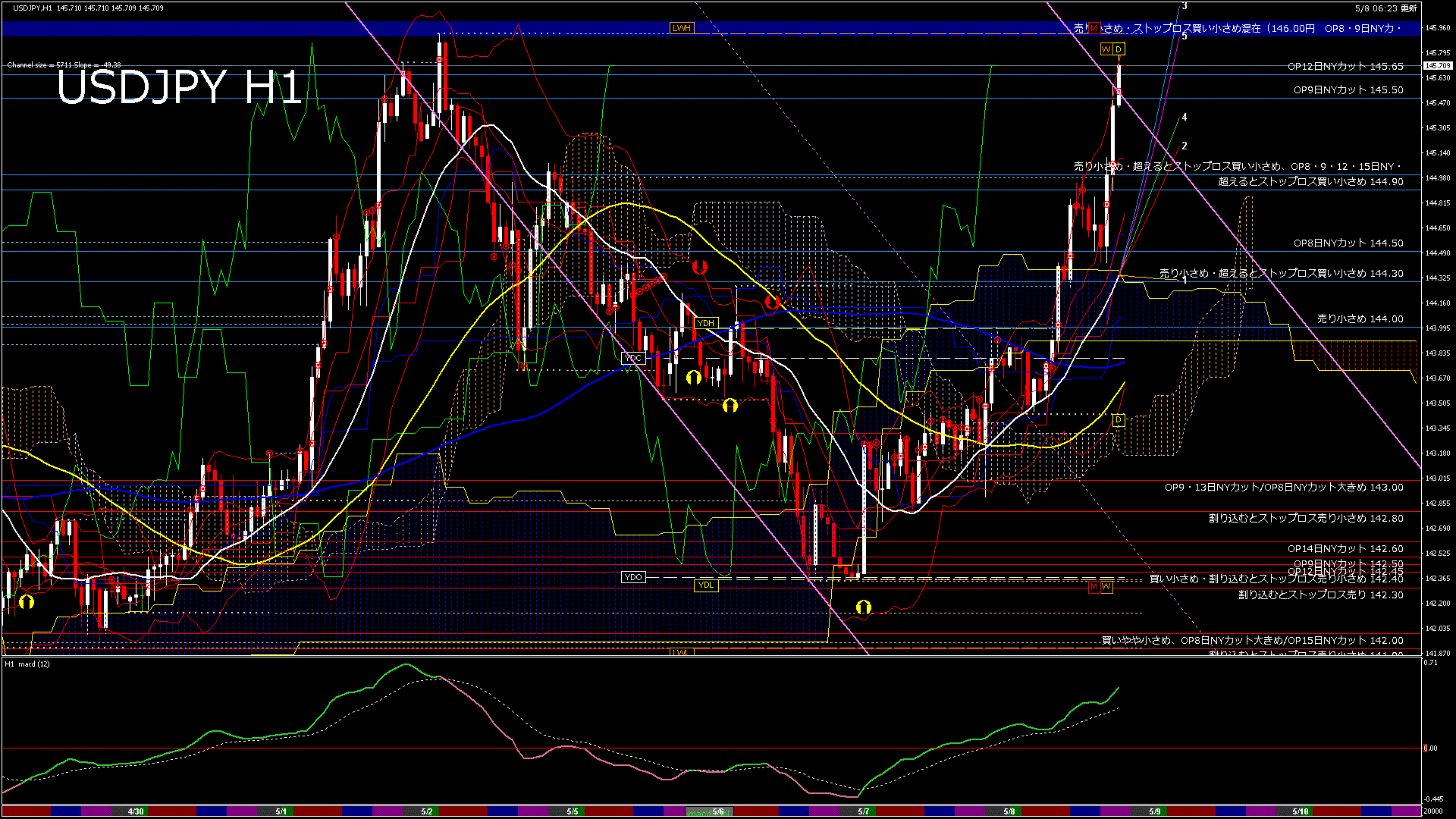The width and height of the screenshot is (1456, 819).
Task: Click fan line number 5
Action: [x=1185, y=36]
